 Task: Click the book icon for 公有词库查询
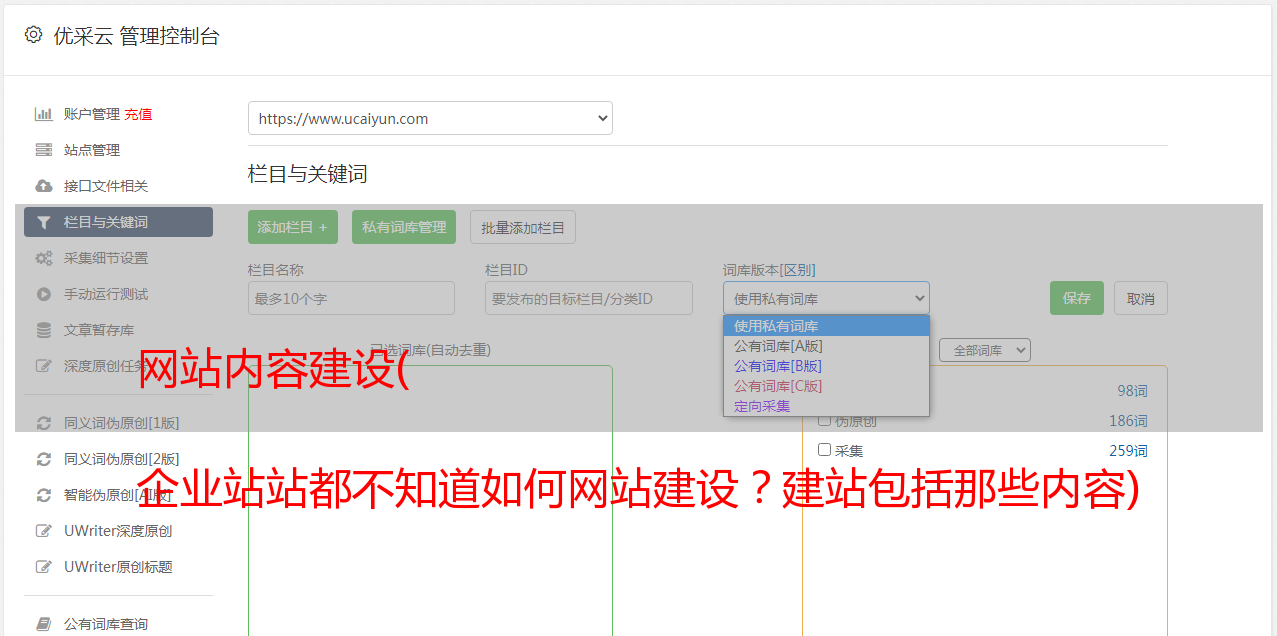(x=44, y=624)
